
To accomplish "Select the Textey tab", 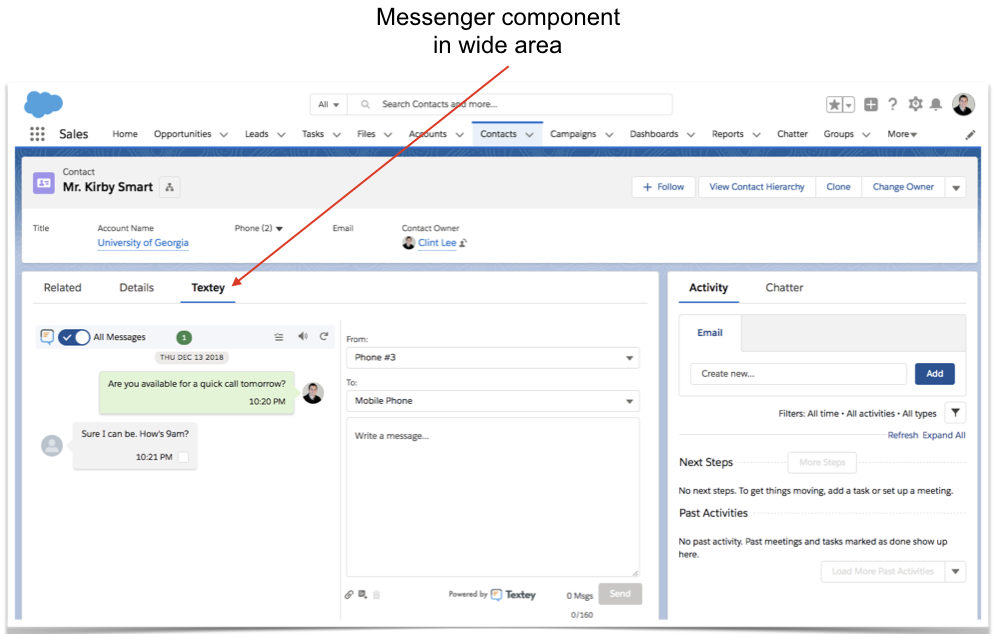I will (208, 287).
